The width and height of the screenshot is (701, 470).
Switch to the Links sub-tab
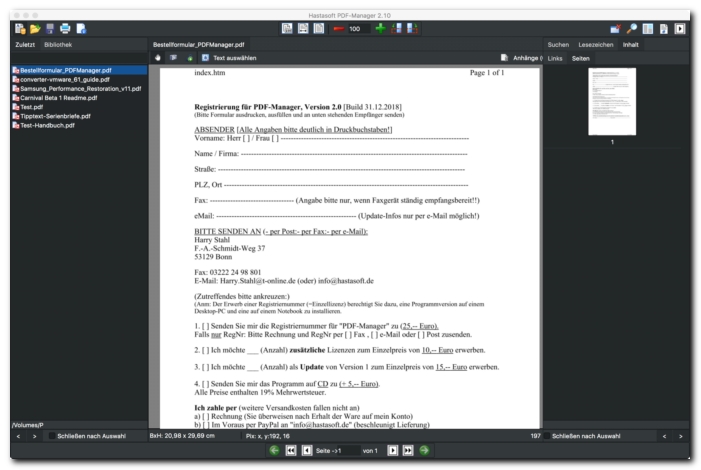[555, 59]
